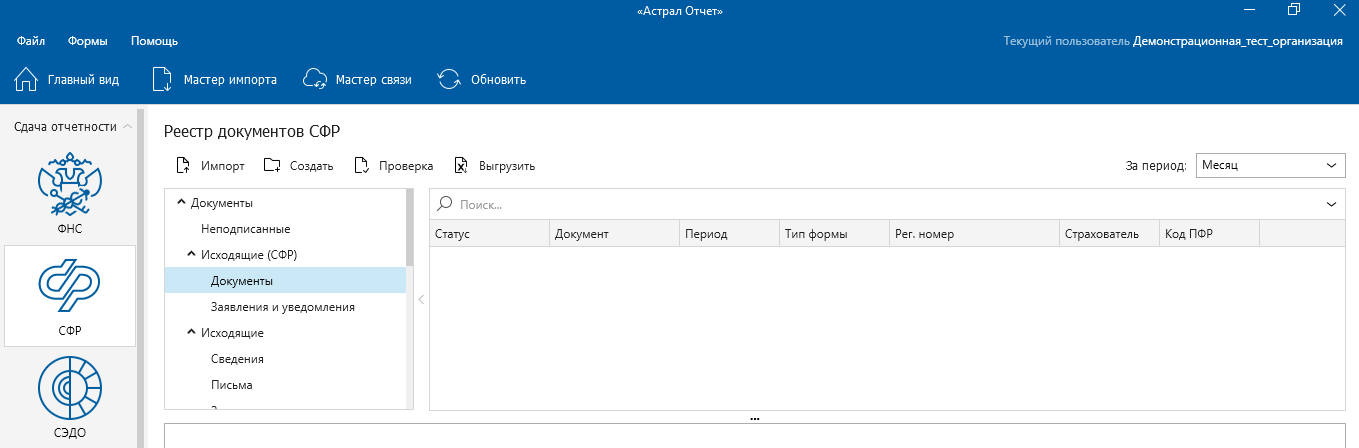Run Проверка on documents
The height and width of the screenshot is (448, 1359).
[x=362, y=166]
